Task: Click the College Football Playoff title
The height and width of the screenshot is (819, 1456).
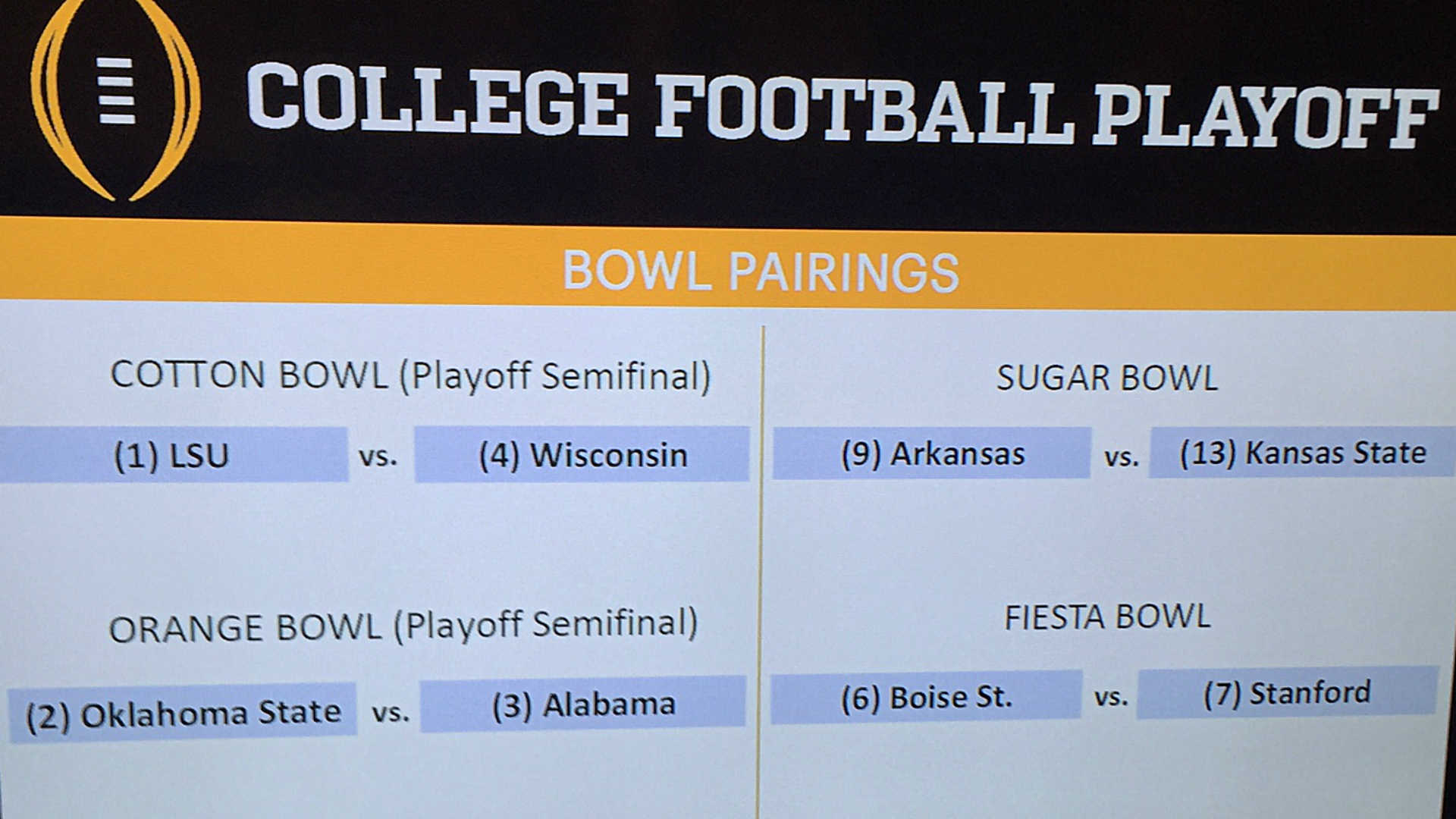Action: 842,105
